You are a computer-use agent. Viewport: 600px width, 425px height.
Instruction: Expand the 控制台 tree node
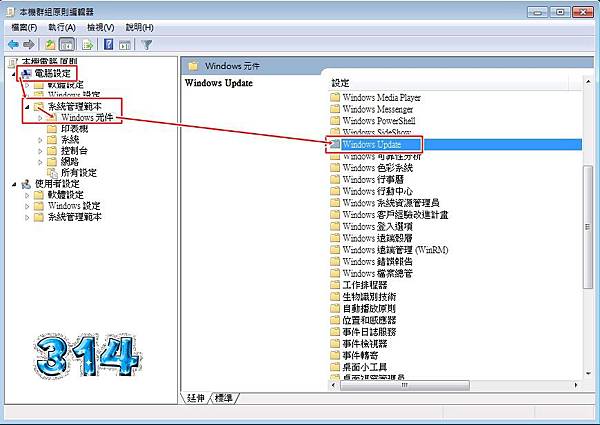tap(40, 151)
